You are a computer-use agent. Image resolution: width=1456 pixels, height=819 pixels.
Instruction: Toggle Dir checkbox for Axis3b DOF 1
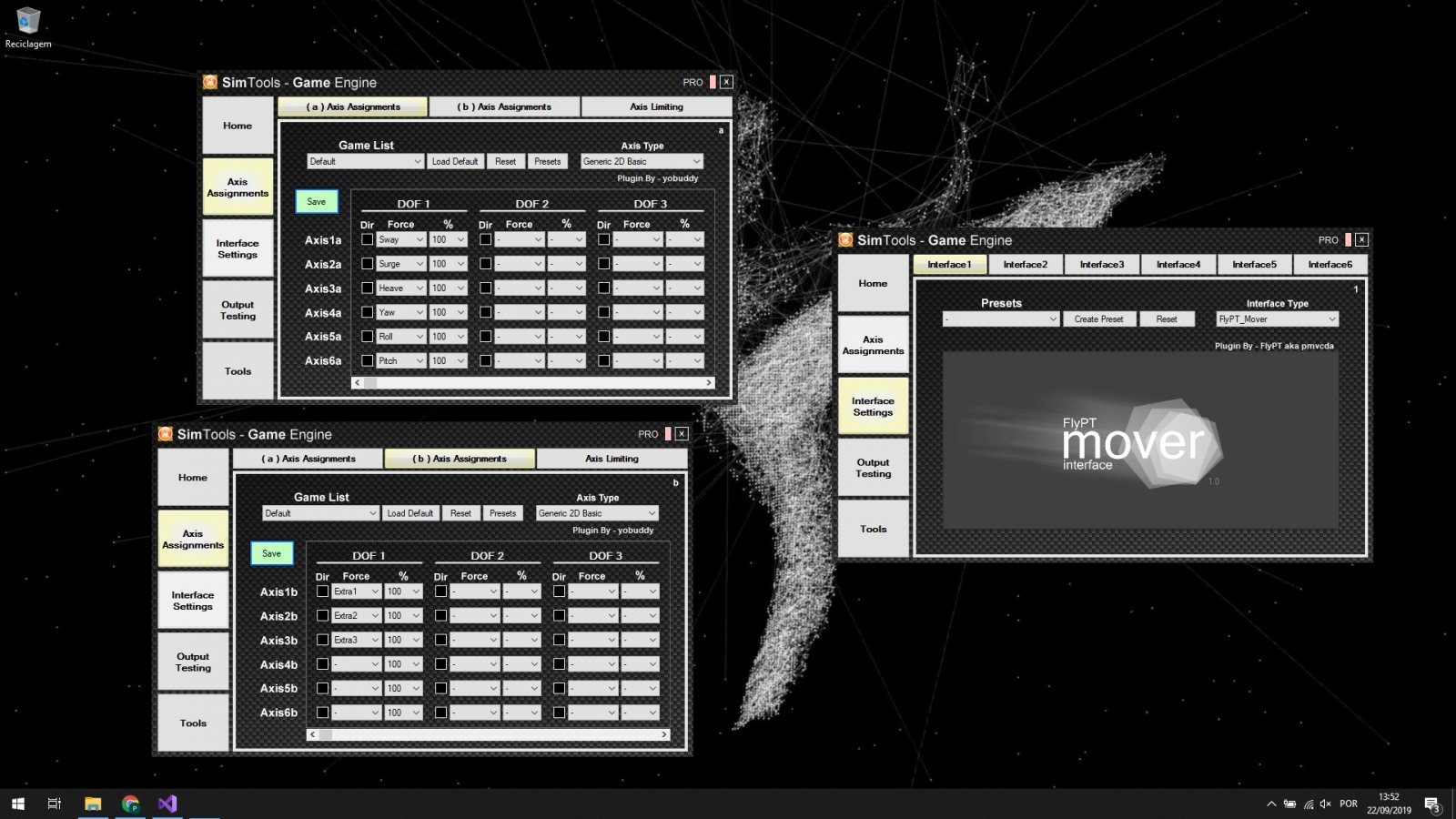[x=323, y=640]
